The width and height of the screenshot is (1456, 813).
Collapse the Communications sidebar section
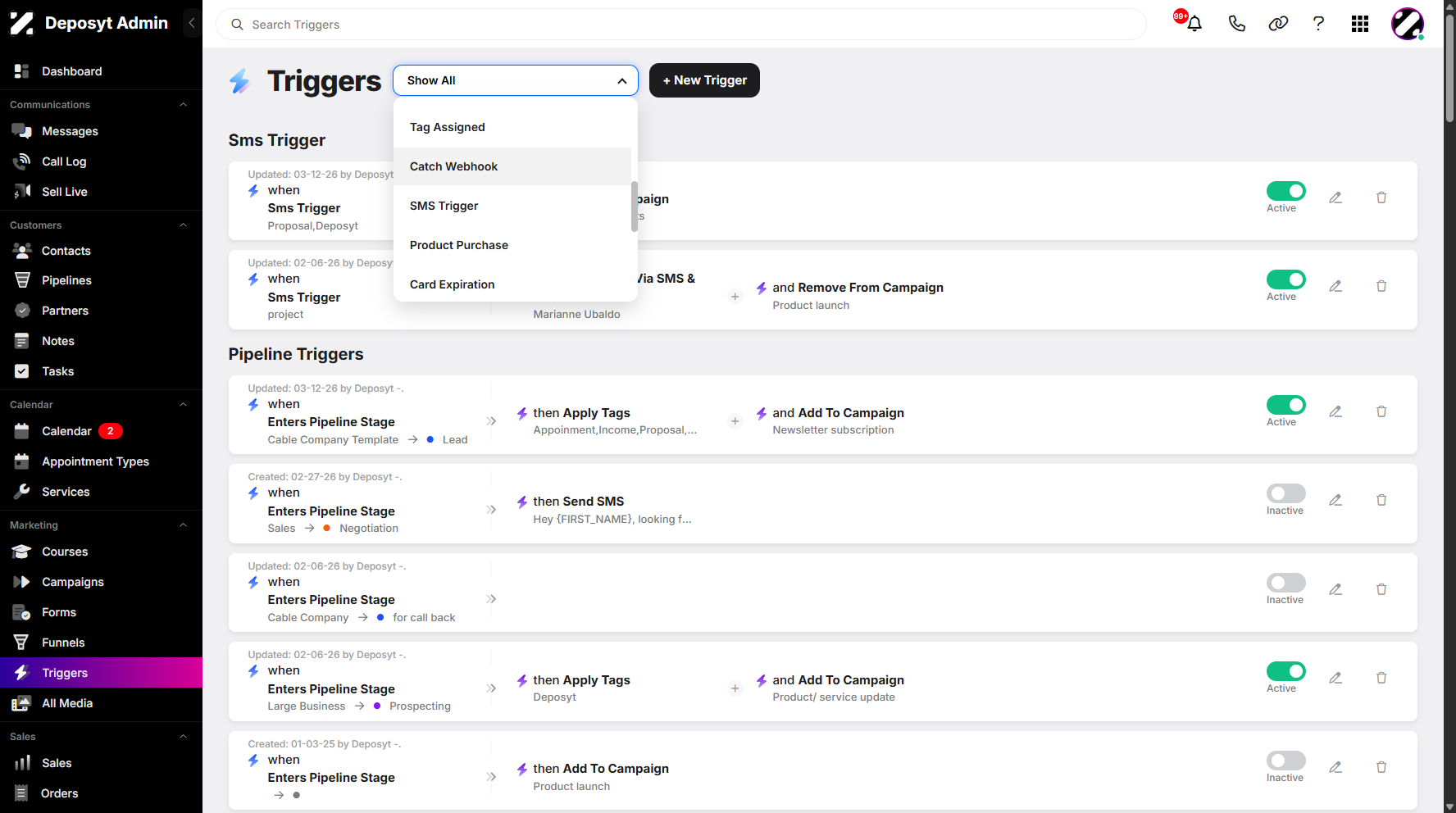[x=184, y=105]
